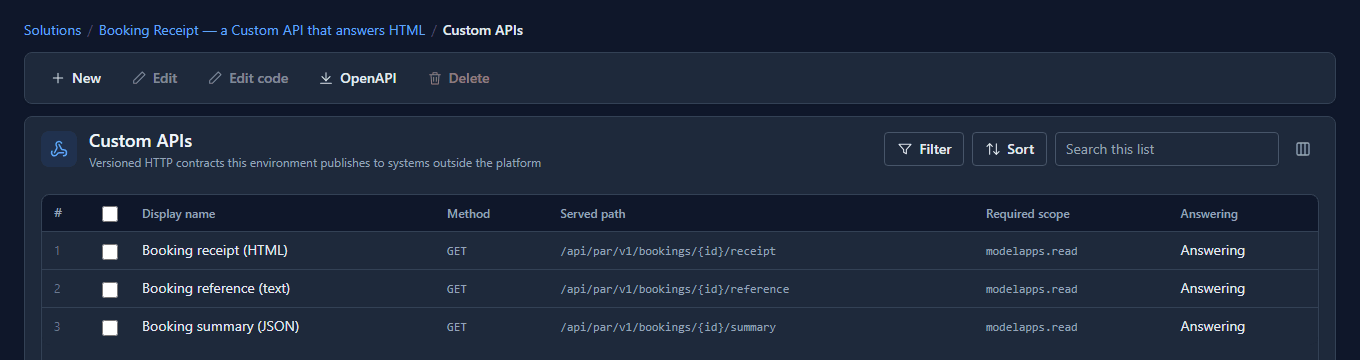Click the # column header
The image size is (1360, 360).
[x=58, y=214]
